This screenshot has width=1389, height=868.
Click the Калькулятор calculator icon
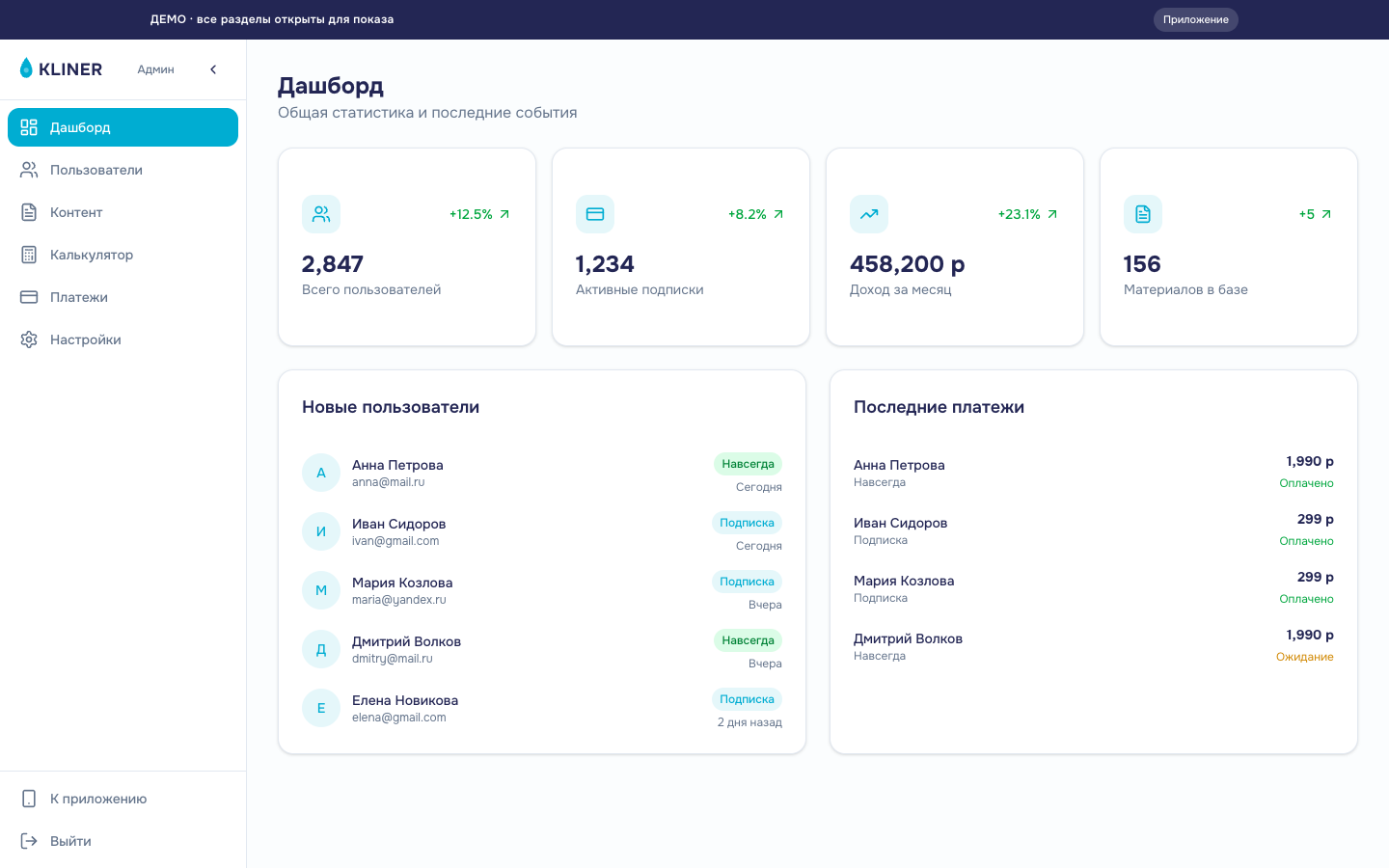point(29,255)
